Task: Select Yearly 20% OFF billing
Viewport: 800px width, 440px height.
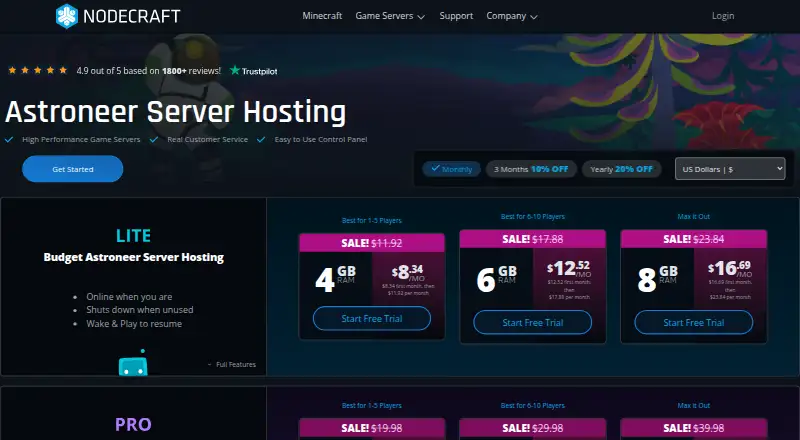Action: point(621,169)
